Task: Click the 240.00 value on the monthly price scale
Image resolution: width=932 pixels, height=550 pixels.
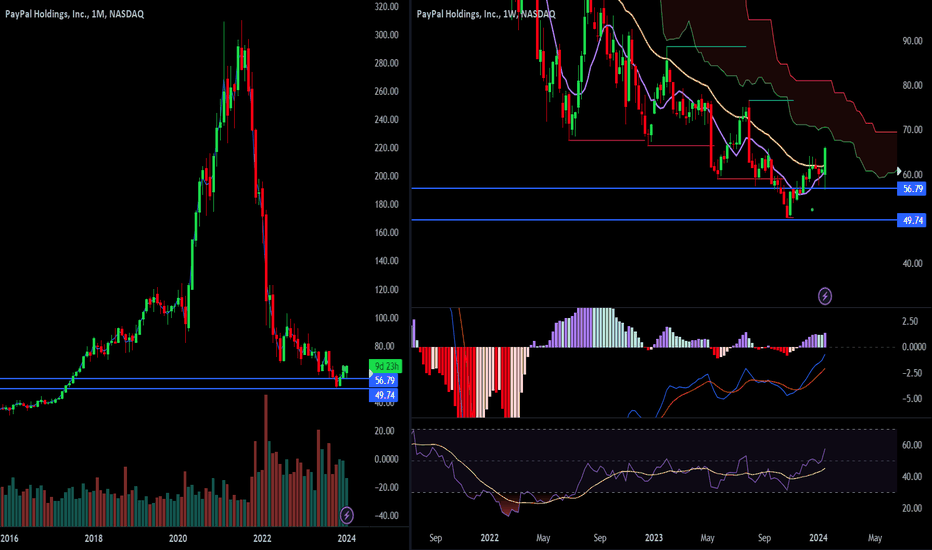Action: [386, 120]
